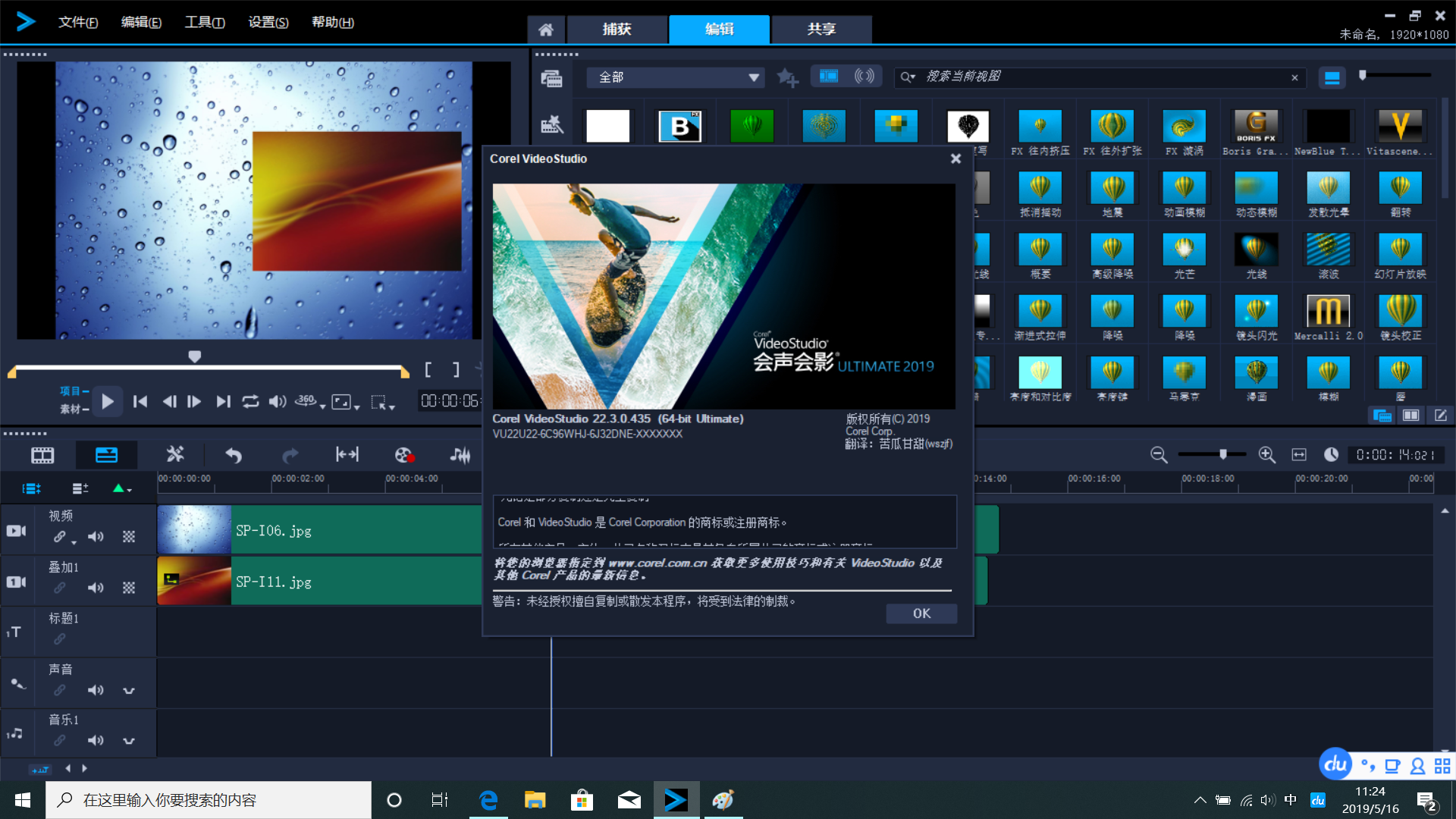Click the thumbnail size slider in library
The image size is (1456, 819).
[1395, 75]
